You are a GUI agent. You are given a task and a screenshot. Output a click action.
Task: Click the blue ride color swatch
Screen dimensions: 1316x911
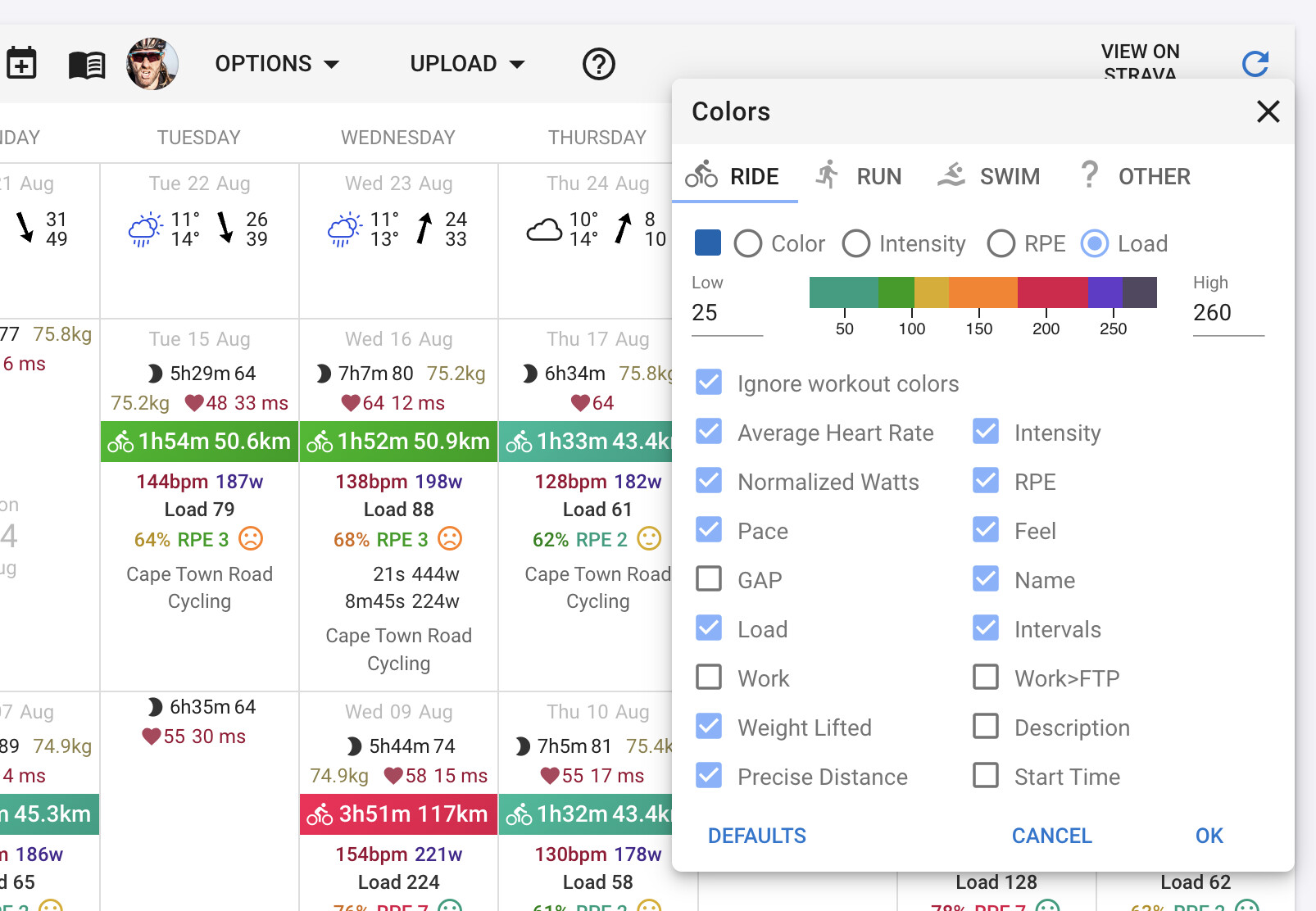pyautogui.click(x=708, y=242)
